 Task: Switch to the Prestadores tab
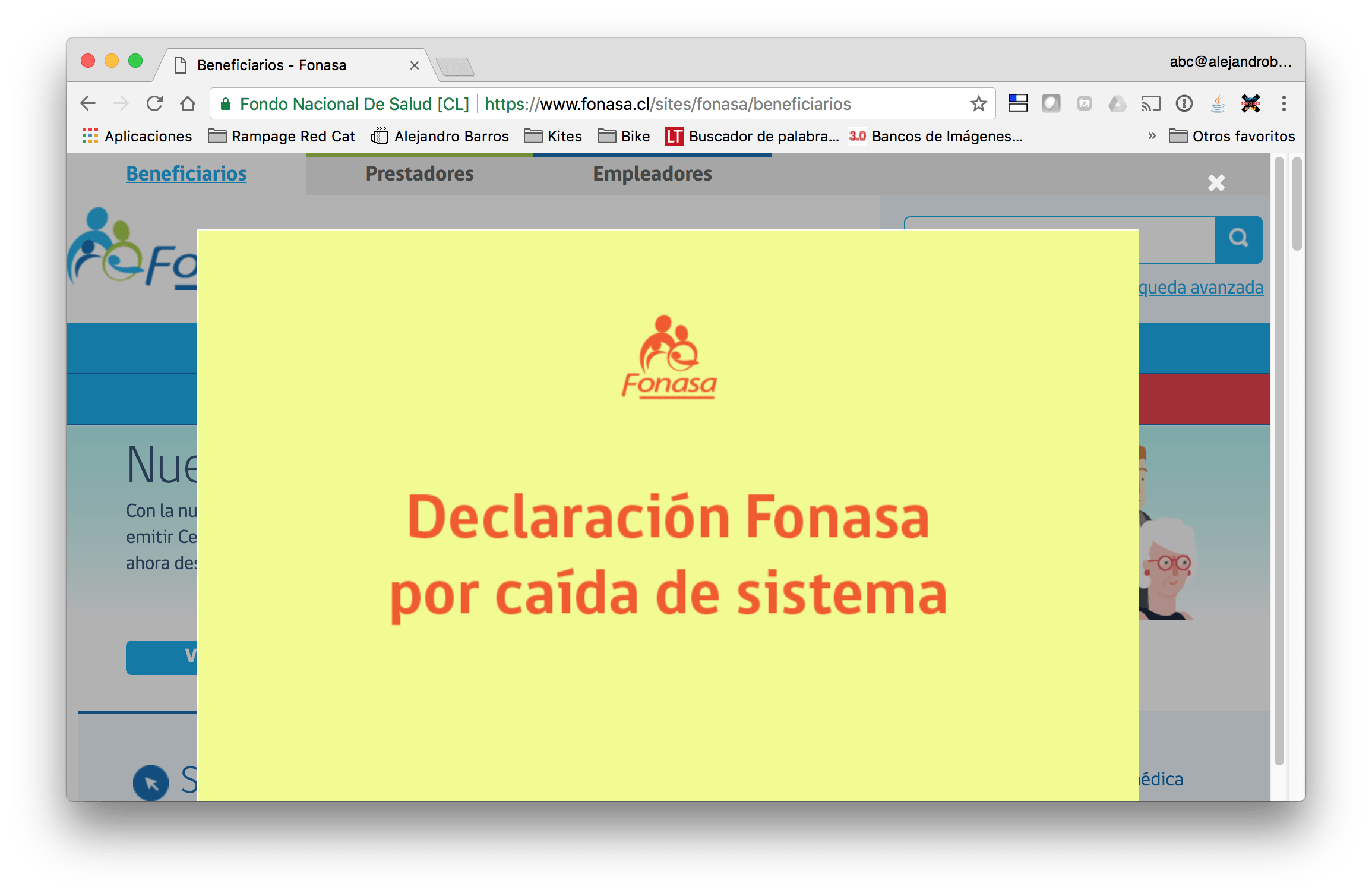point(420,173)
